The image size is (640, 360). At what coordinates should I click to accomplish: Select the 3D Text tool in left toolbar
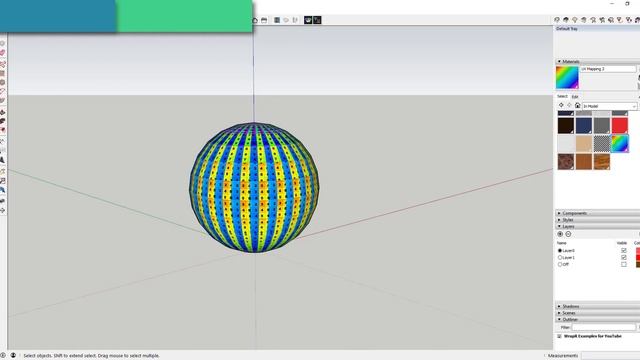[x=2, y=160]
